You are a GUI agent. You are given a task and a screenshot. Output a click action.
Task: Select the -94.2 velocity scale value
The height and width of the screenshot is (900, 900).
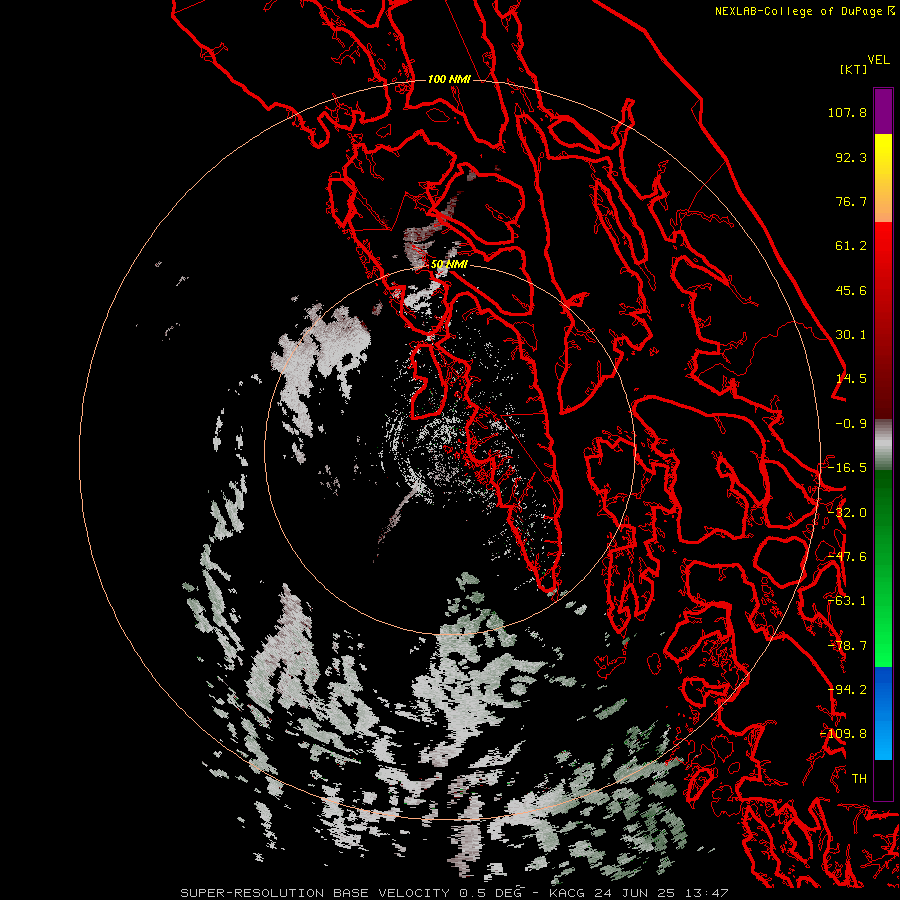[x=847, y=690]
